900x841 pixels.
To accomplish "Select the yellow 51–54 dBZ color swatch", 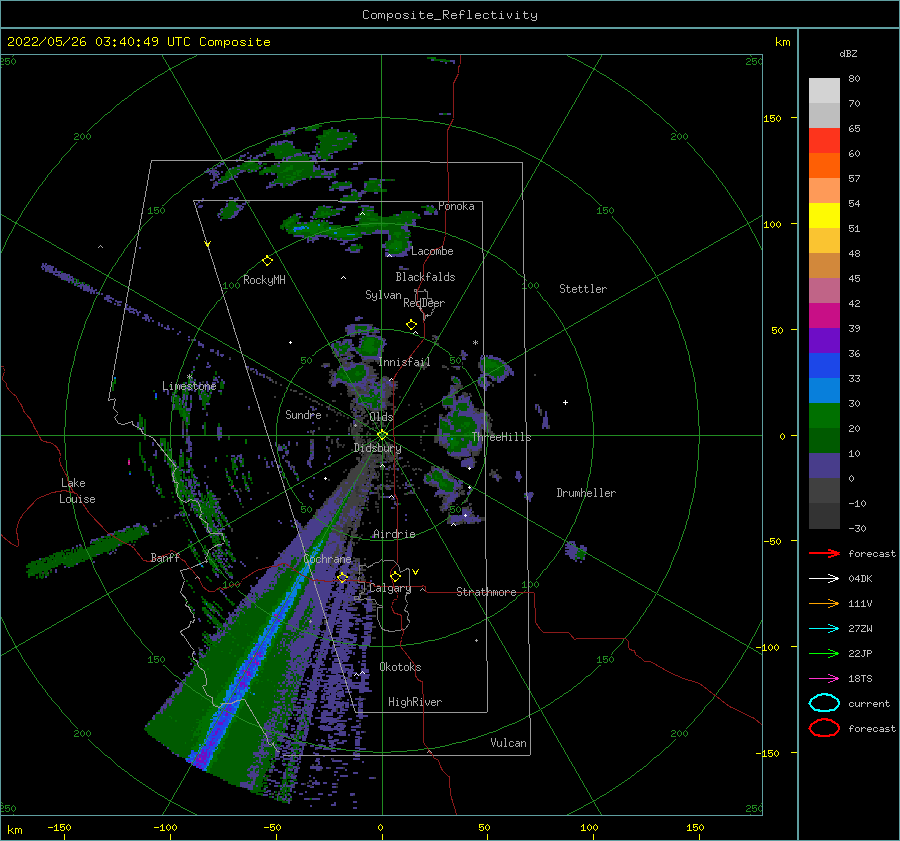I will pyautogui.click(x=824, y=216).
